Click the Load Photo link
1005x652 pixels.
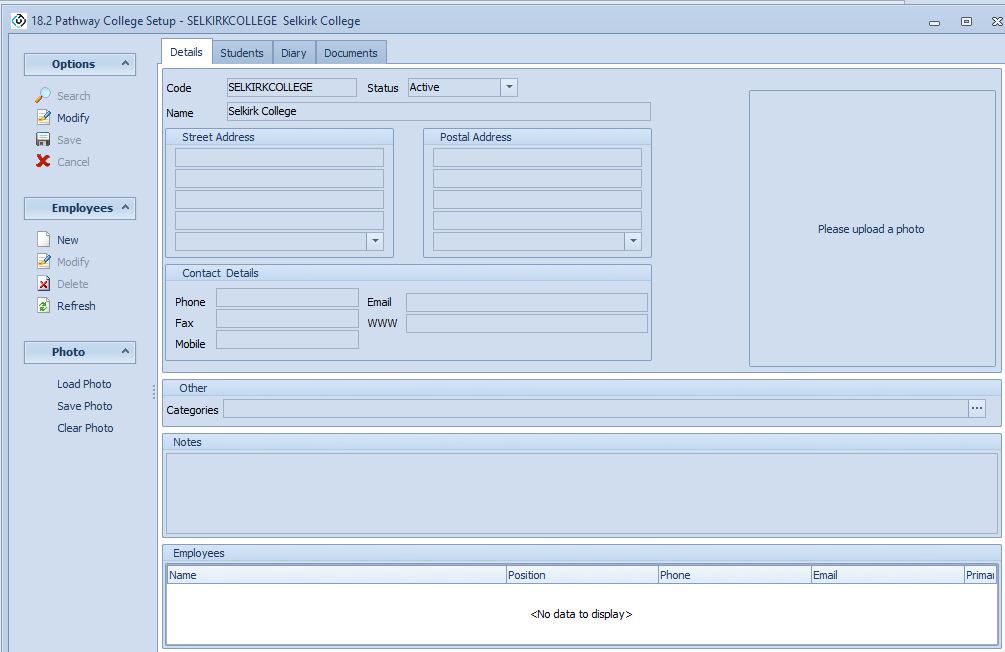pyautogui.click(x=84, y=384)
